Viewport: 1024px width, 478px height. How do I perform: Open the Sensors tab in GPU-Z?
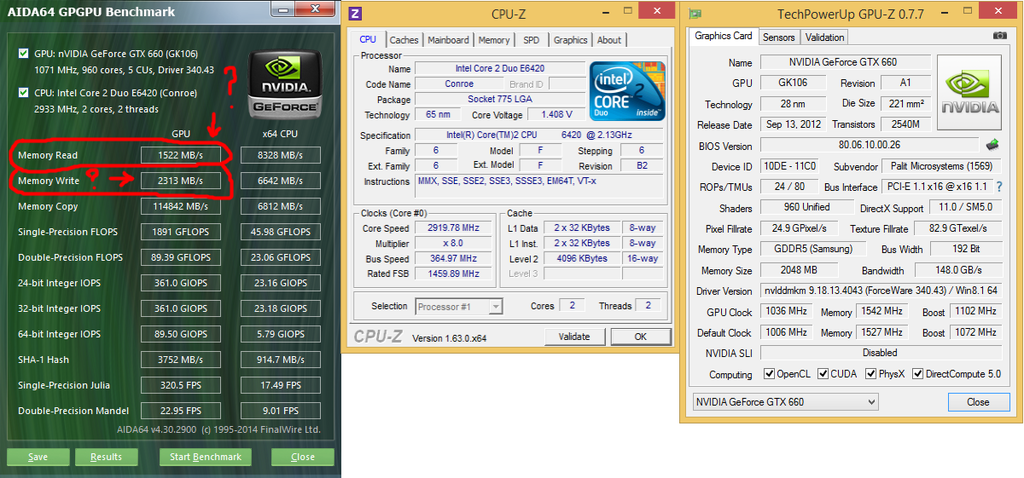click(x=778, y=37)
